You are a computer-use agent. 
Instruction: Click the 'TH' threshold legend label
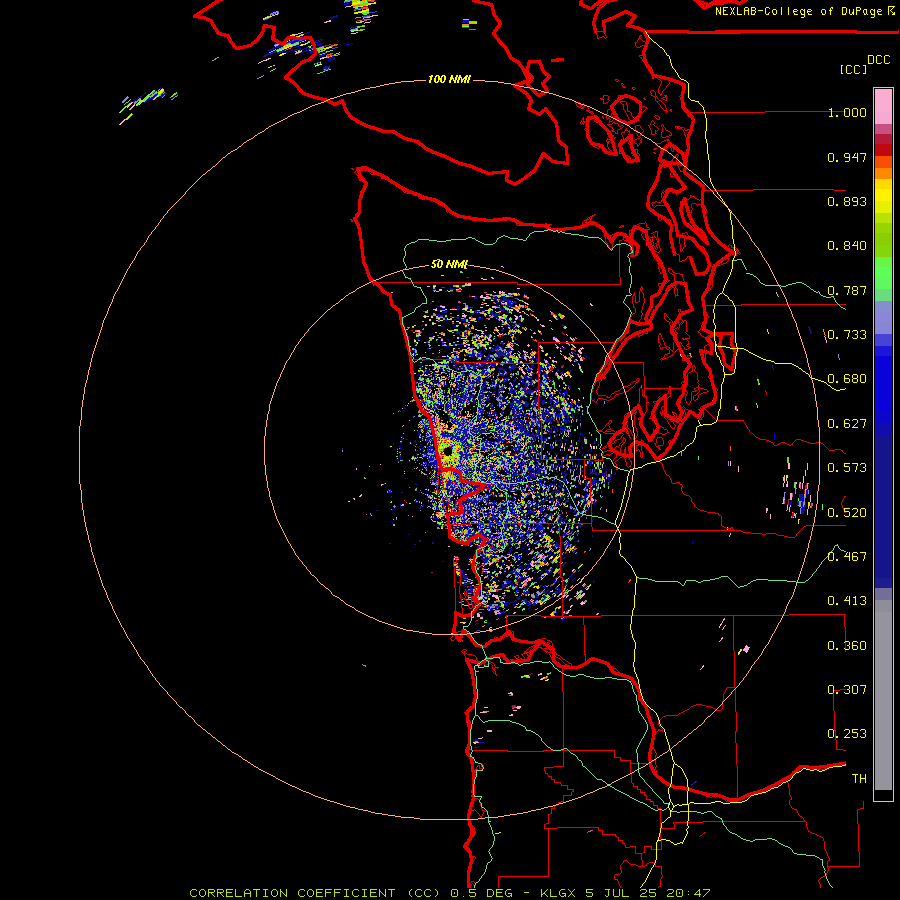859,779
